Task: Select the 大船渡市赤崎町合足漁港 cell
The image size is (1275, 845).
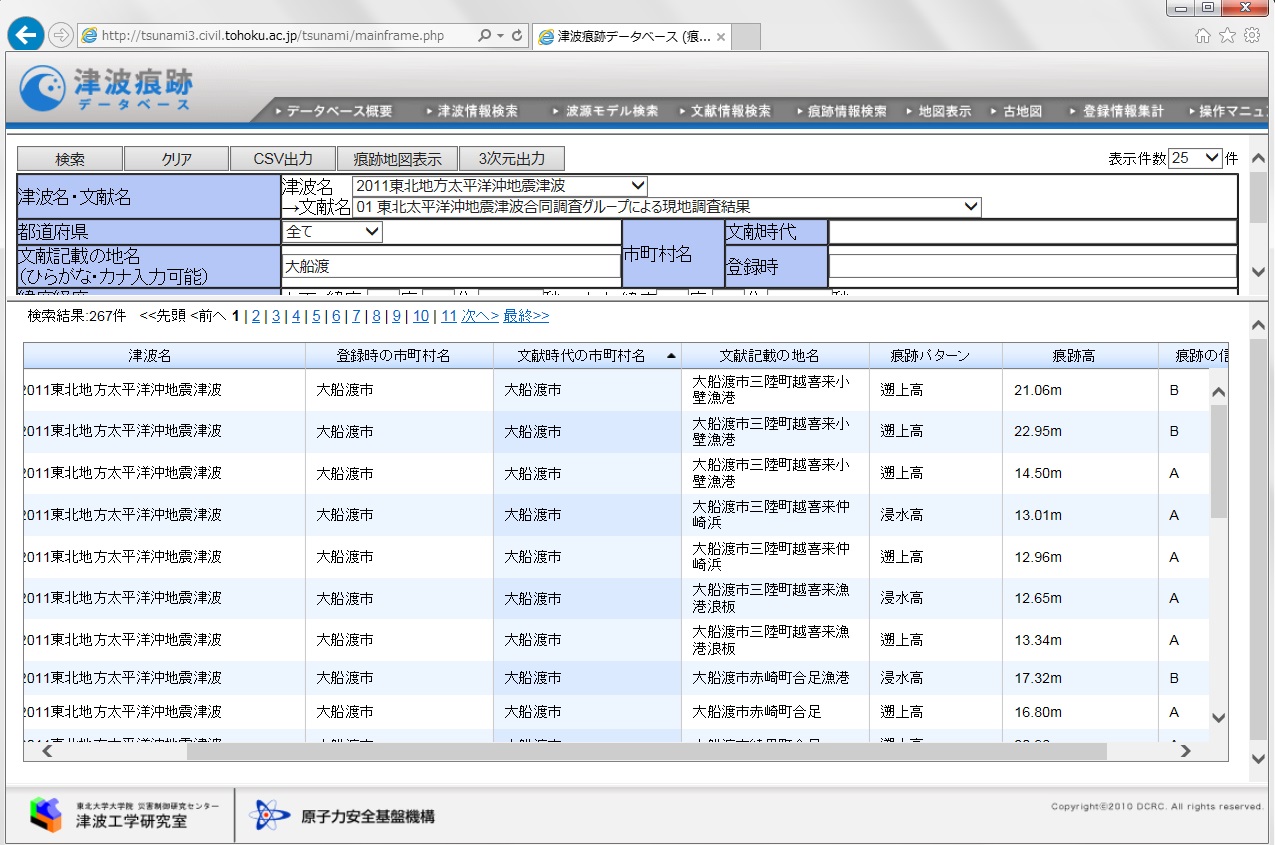Action: point(775,678)
